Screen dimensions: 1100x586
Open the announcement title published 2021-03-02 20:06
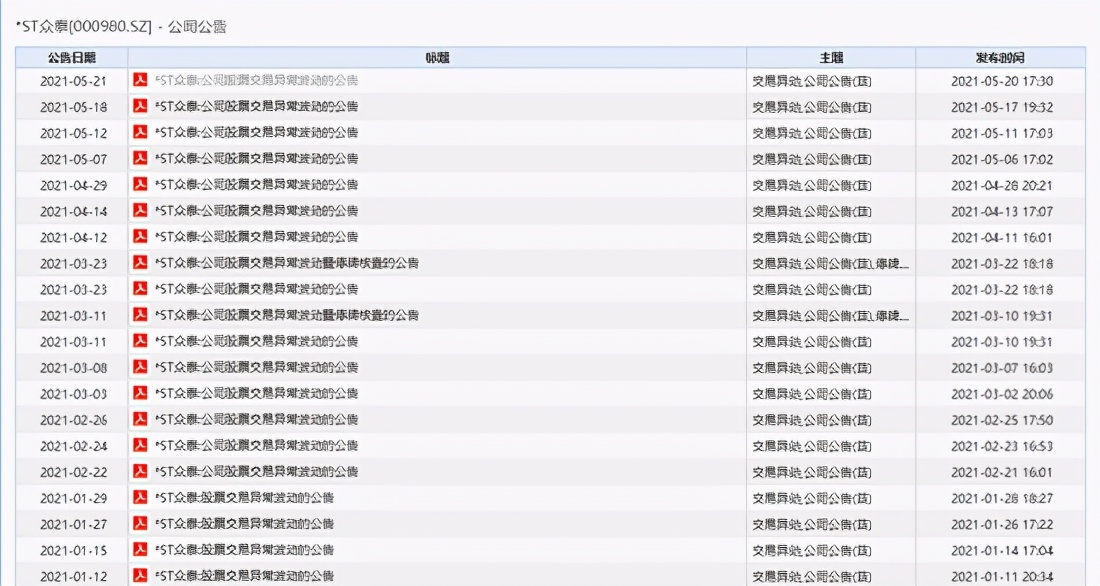coord(256,393)
